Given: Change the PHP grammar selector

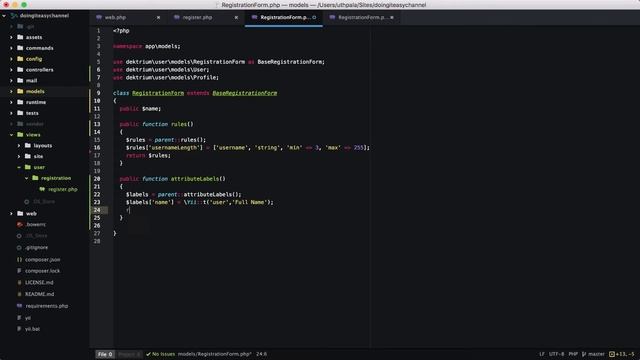Looking at the screenshot, I should [x=573, y=354].
